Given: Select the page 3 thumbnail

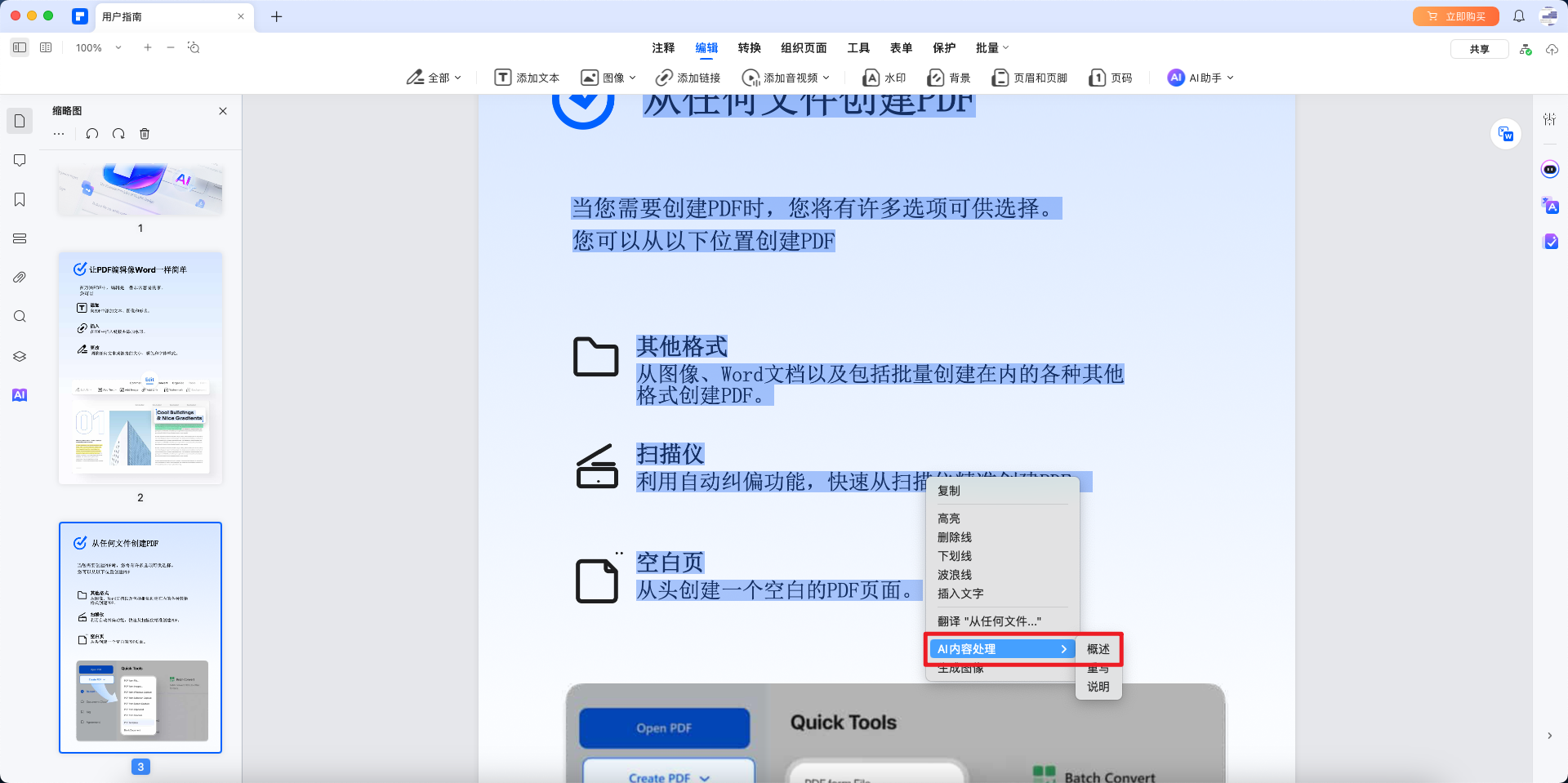Looking at the screenshot, I should tap(140, 638).
